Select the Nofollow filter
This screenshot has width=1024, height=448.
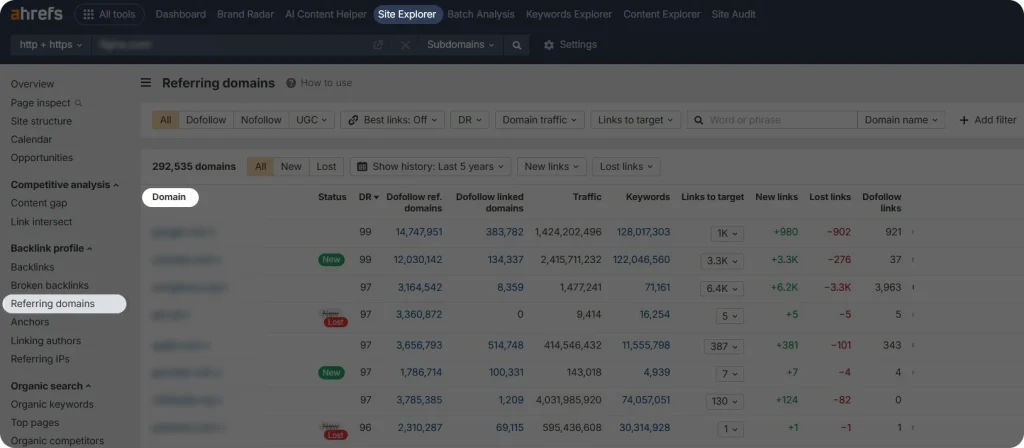click(x=261, y=120)
